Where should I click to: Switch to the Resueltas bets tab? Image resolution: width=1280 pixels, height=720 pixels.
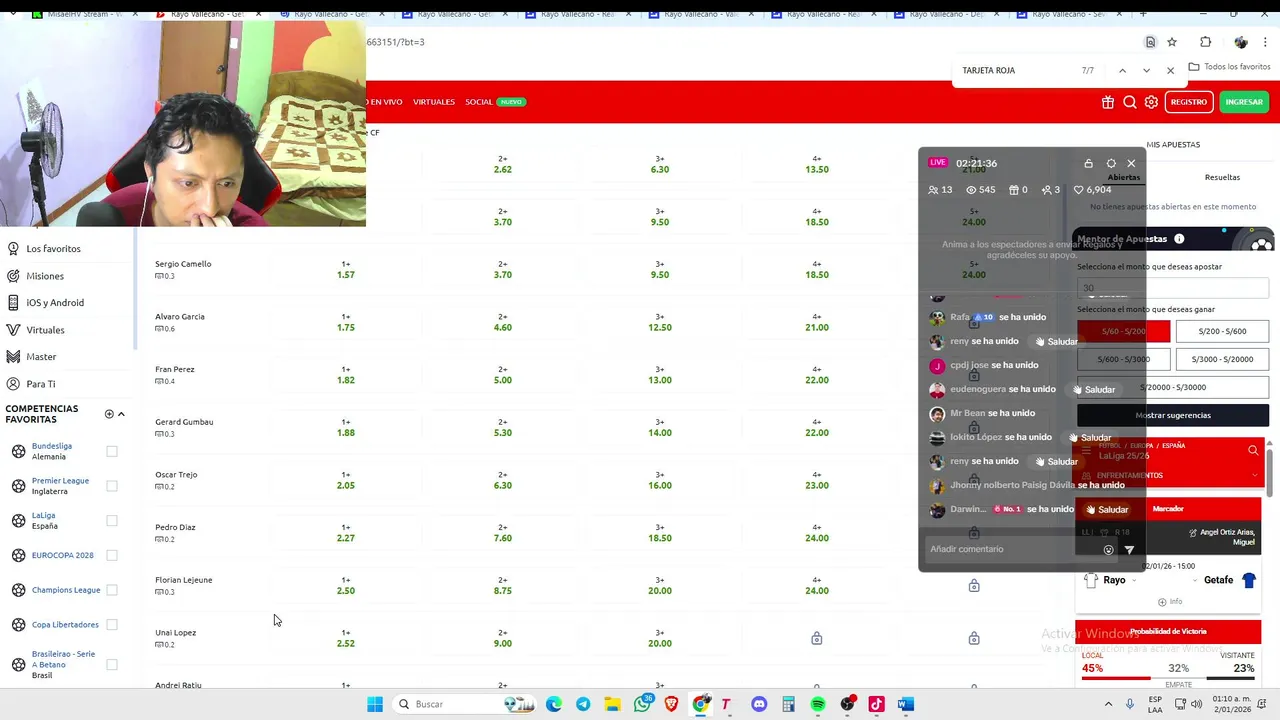coord(1222,178)
